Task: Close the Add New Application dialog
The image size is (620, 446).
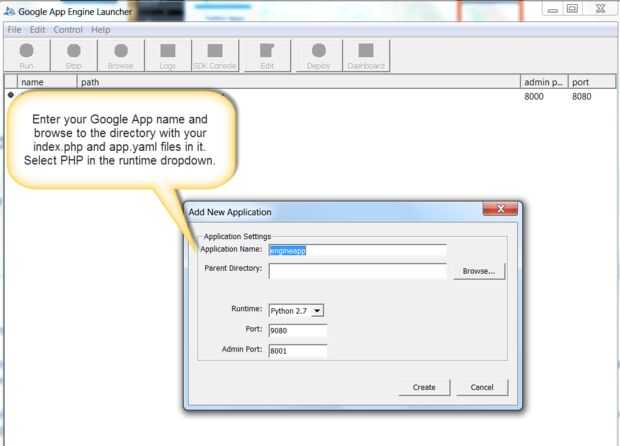Action: click(500, 209)
